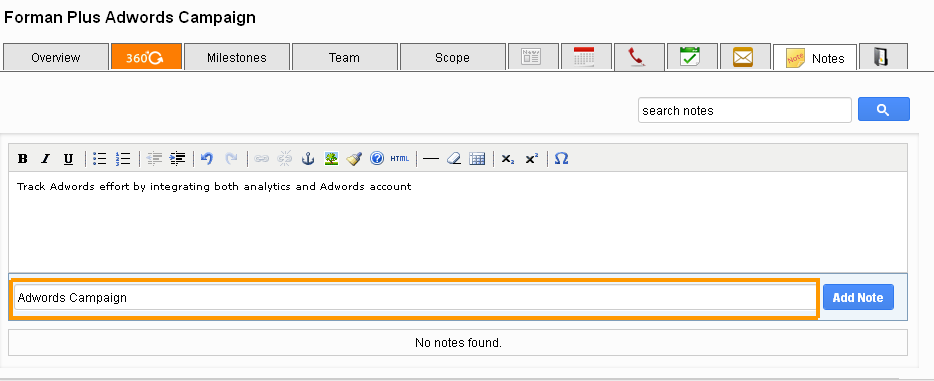Screen dimensions: 934x381
Task: Toggle bold formatting in note editor
Action: (23, 158)
